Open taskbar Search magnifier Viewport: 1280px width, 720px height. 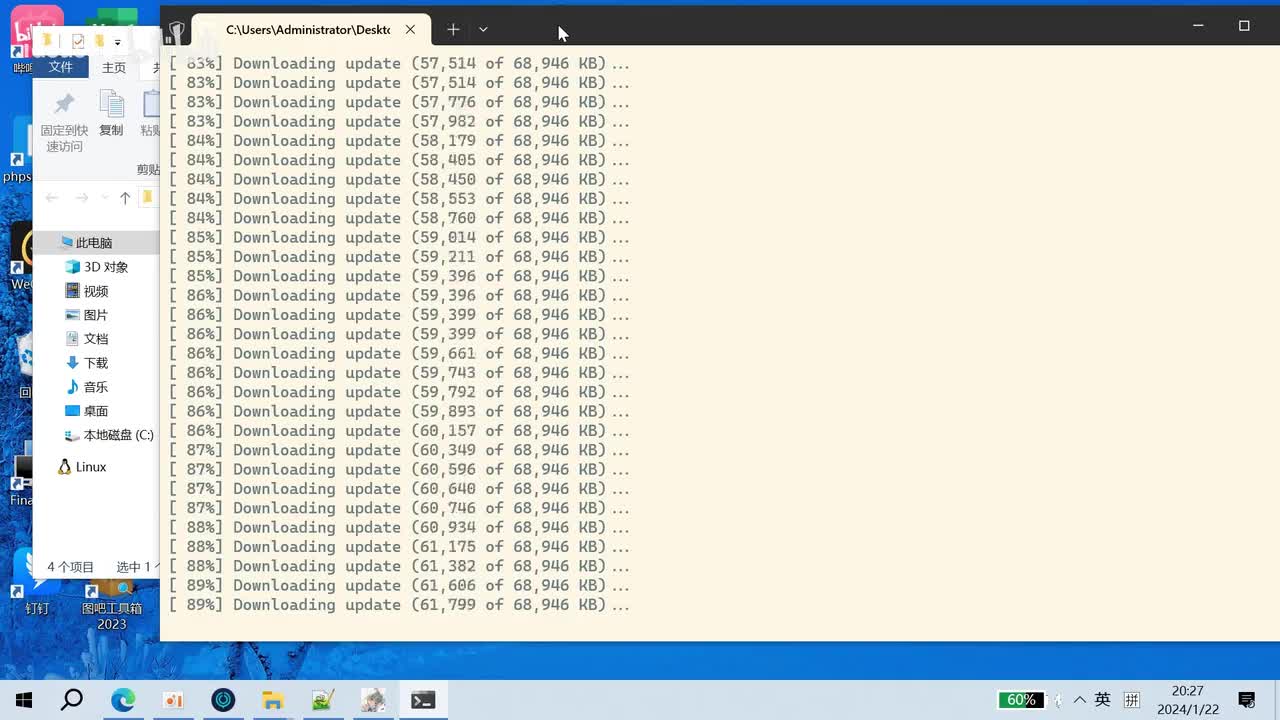click(72, 700)
